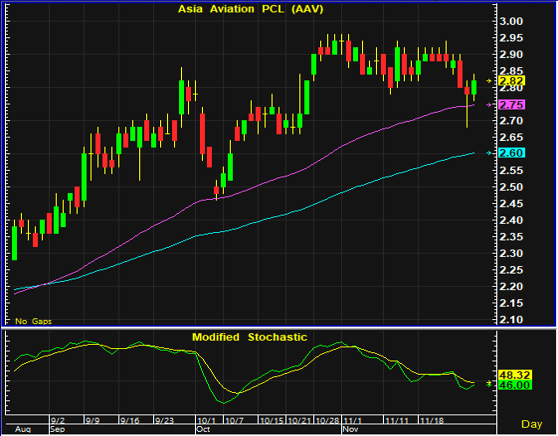Click the 10/21 date marker

pyautogui.click(x=299, y=420)
